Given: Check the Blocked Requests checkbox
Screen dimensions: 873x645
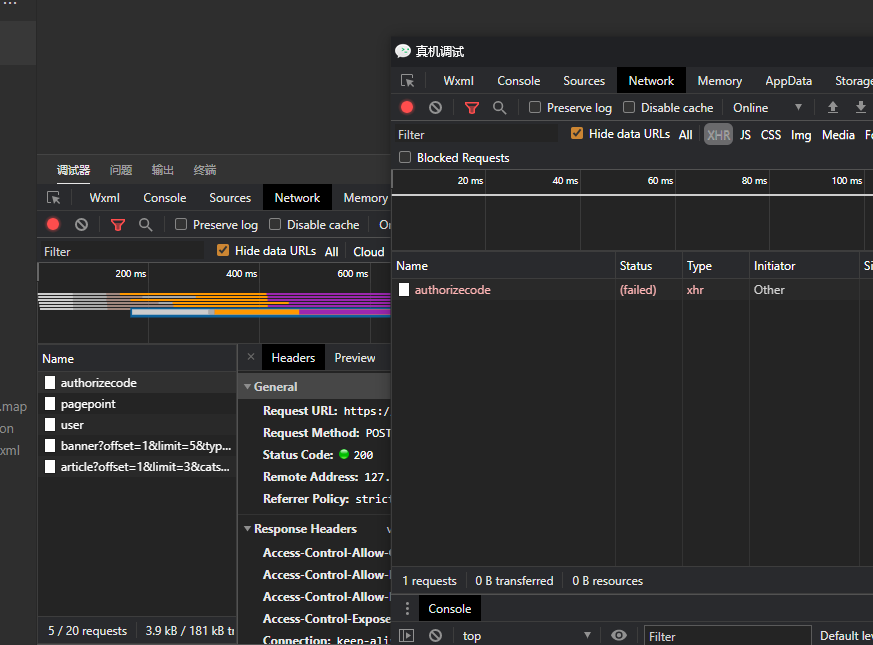Looking at the screenshot, I should 405,158.
